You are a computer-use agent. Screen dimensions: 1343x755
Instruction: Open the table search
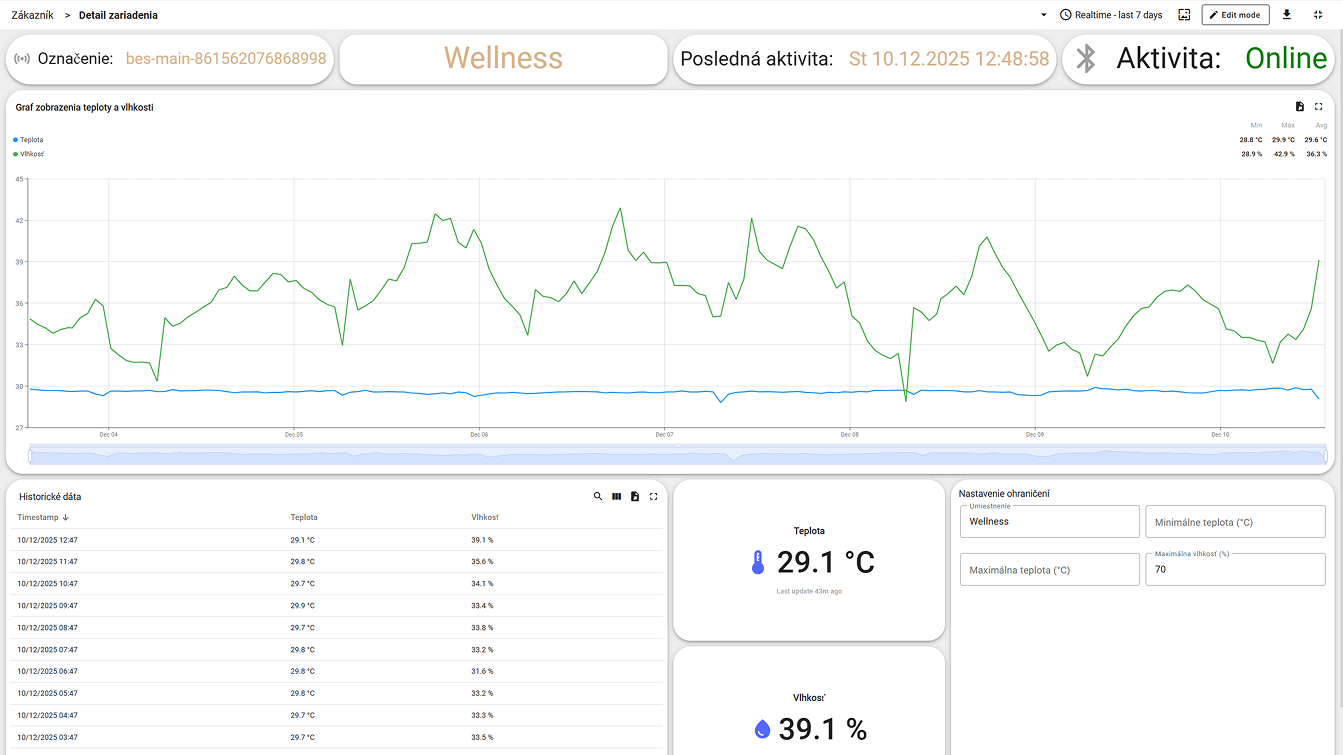coord(598,496)
